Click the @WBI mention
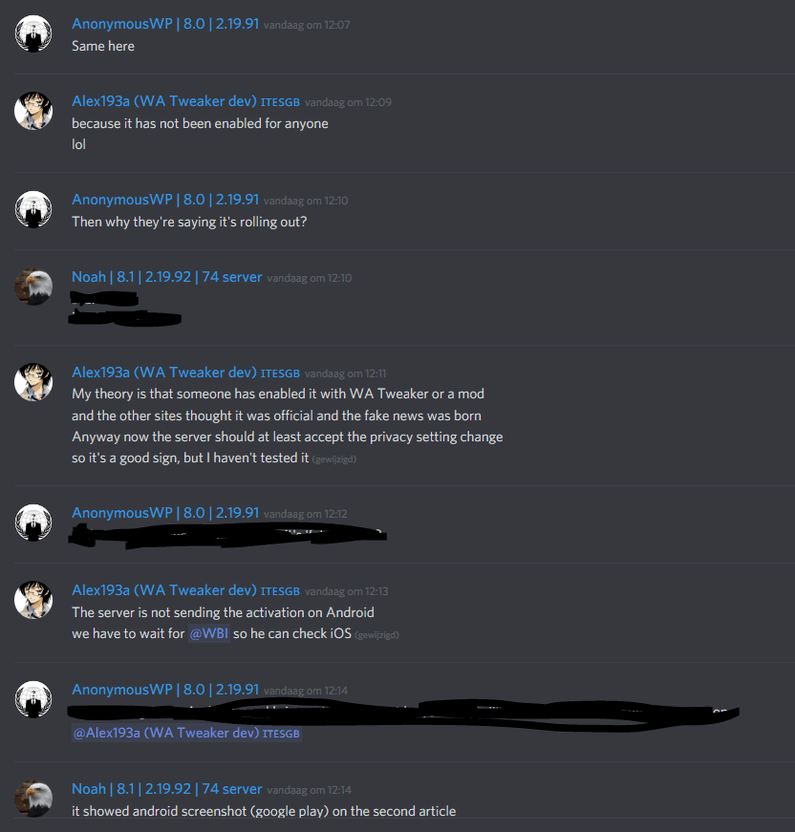 pyautogui.click(x=209, y=634)
